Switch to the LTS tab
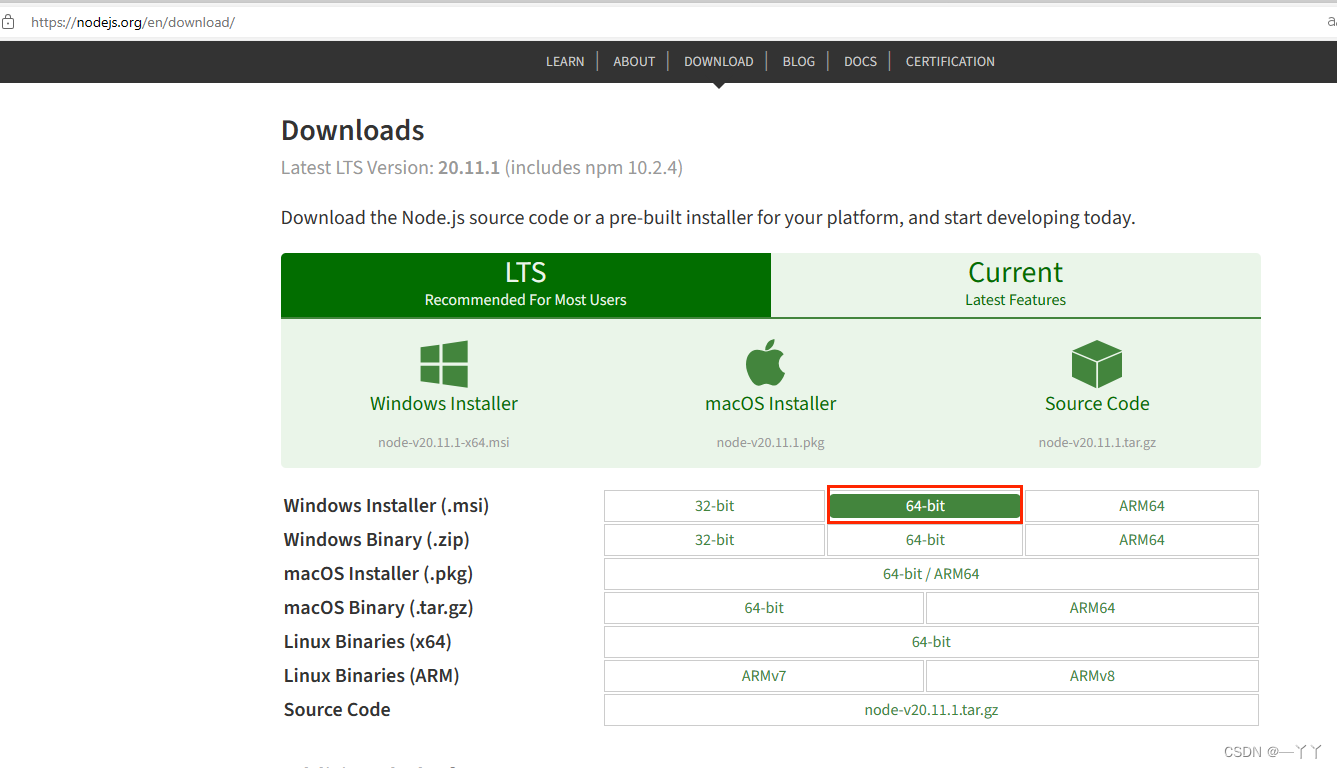The height and width of the screenshot is (768, 1337). (x=526, y=285)
